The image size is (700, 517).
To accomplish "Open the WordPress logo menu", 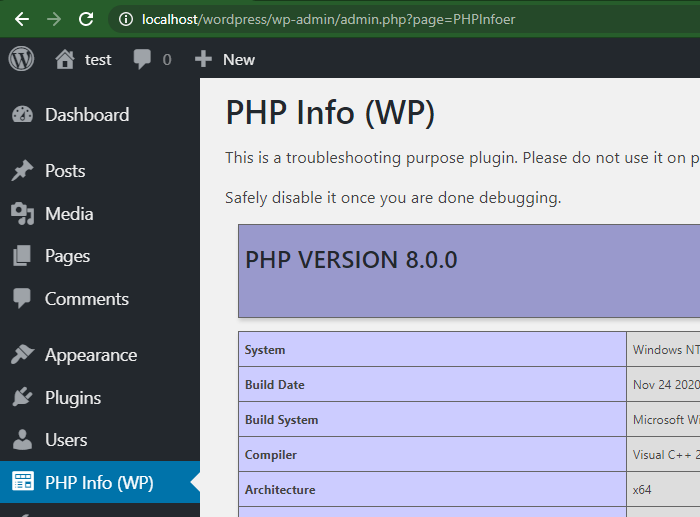I will 21,59.
